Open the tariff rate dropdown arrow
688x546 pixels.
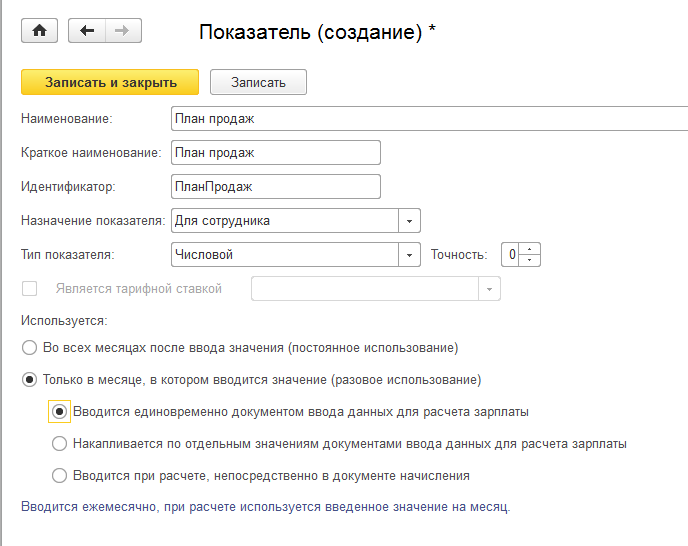tap(490, 289)
